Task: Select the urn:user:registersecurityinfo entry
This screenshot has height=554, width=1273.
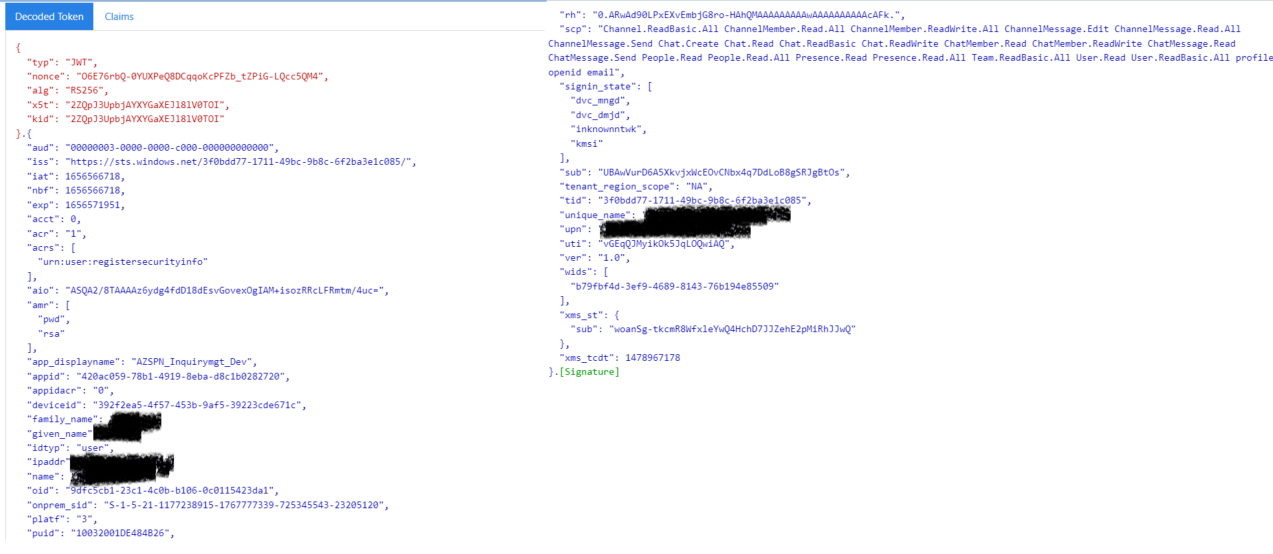Action: pos(122,260)
